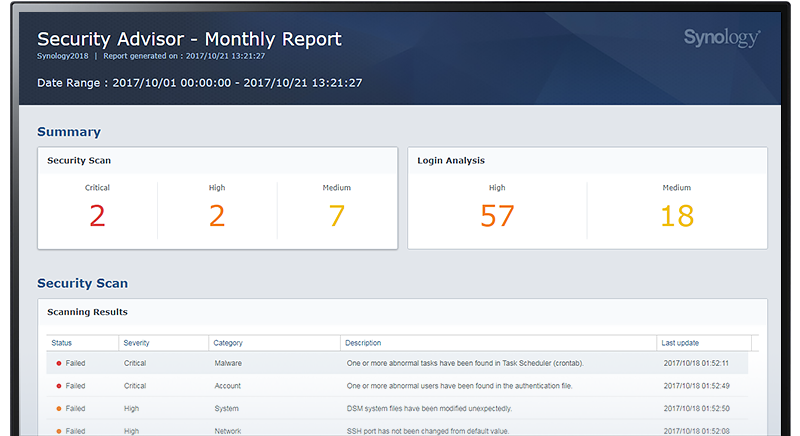Click the Last update column header

click(x=680, y=343)
